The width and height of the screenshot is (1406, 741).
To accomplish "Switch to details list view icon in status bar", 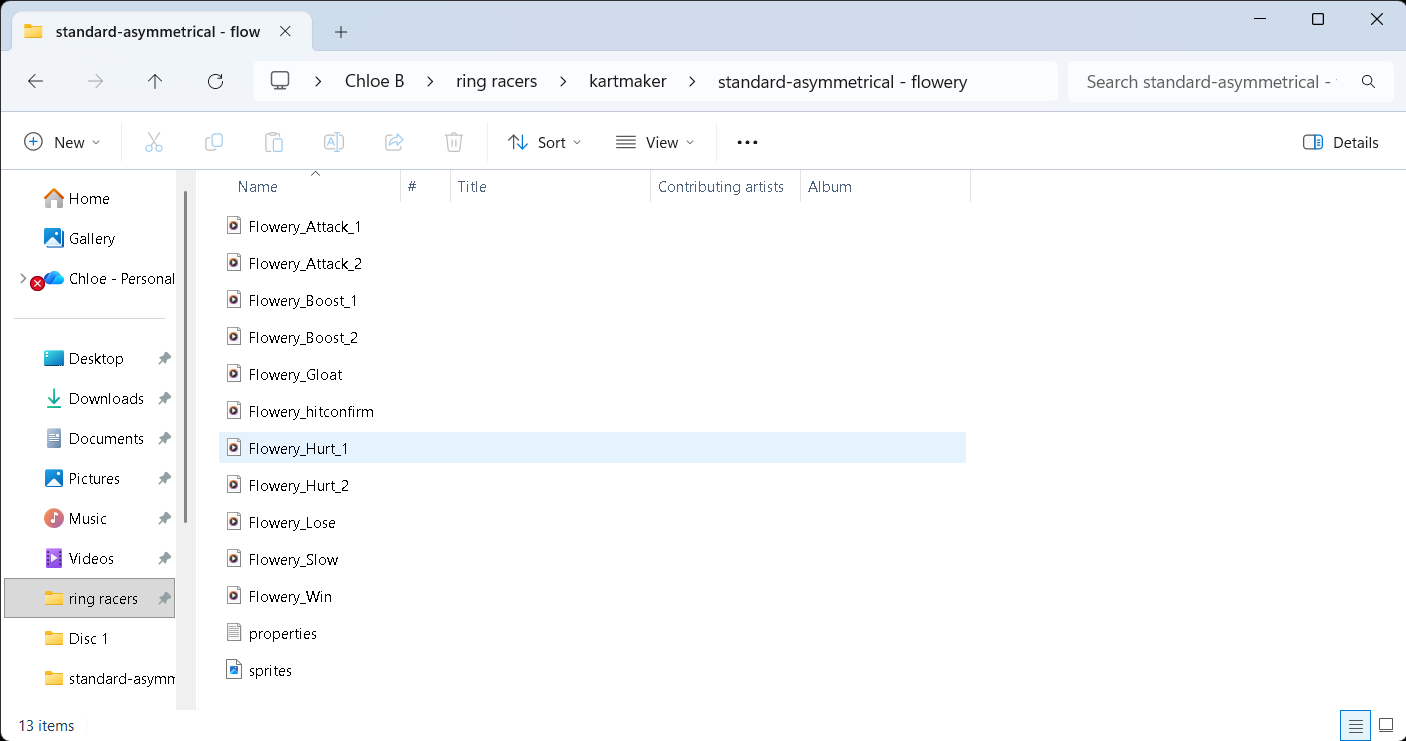I will pyautogui.click(x=1355, y=725).
